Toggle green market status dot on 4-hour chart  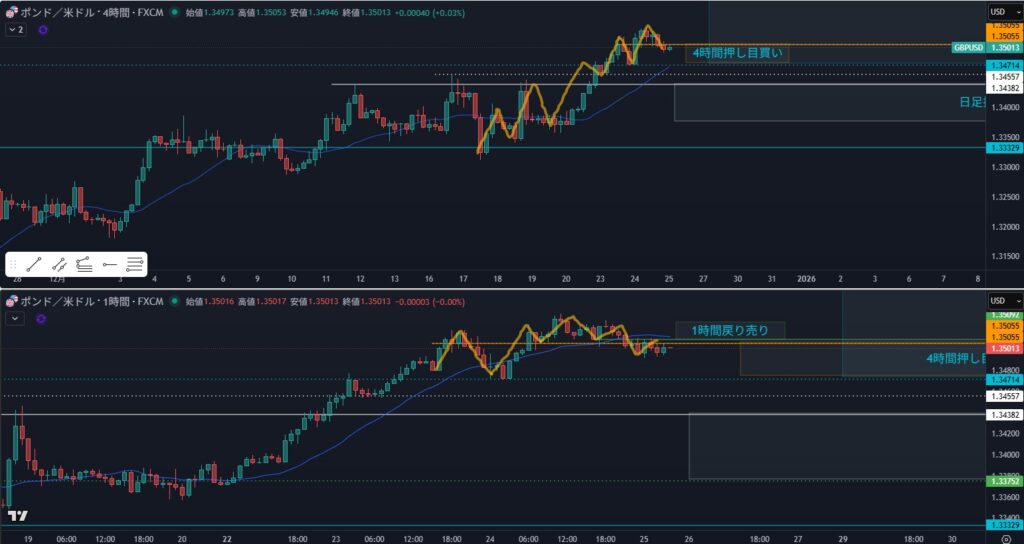tap(176, 13)
